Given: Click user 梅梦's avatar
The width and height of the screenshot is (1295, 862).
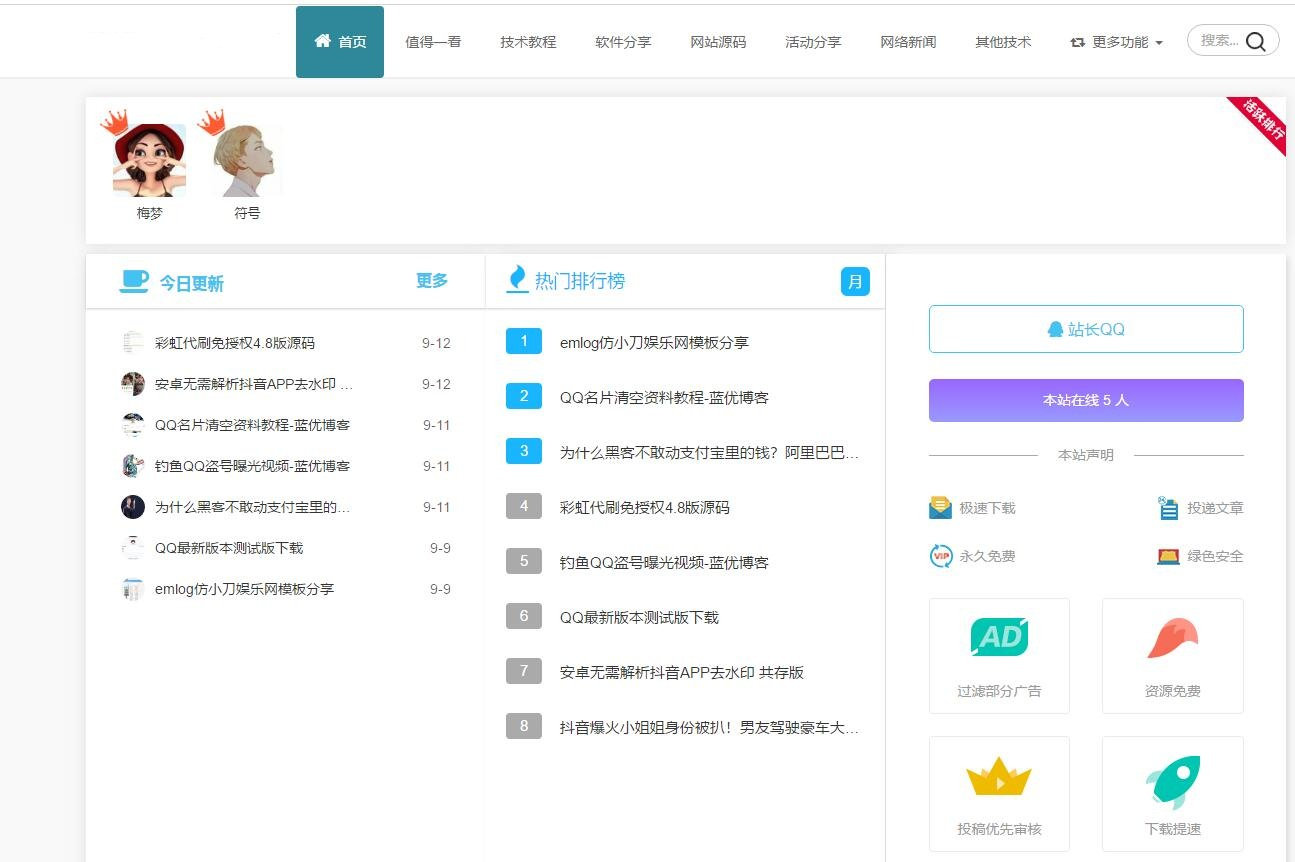Looking at the screenshot, I should click(149, 159).
